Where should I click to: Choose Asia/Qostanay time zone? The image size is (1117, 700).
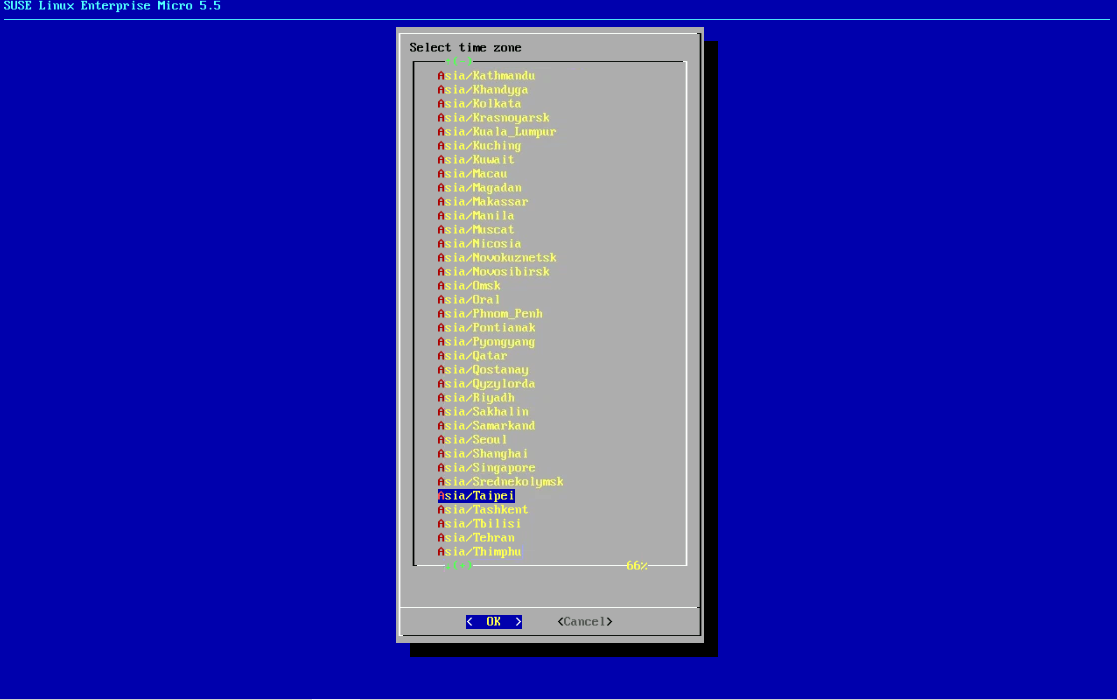click(482, 370)
